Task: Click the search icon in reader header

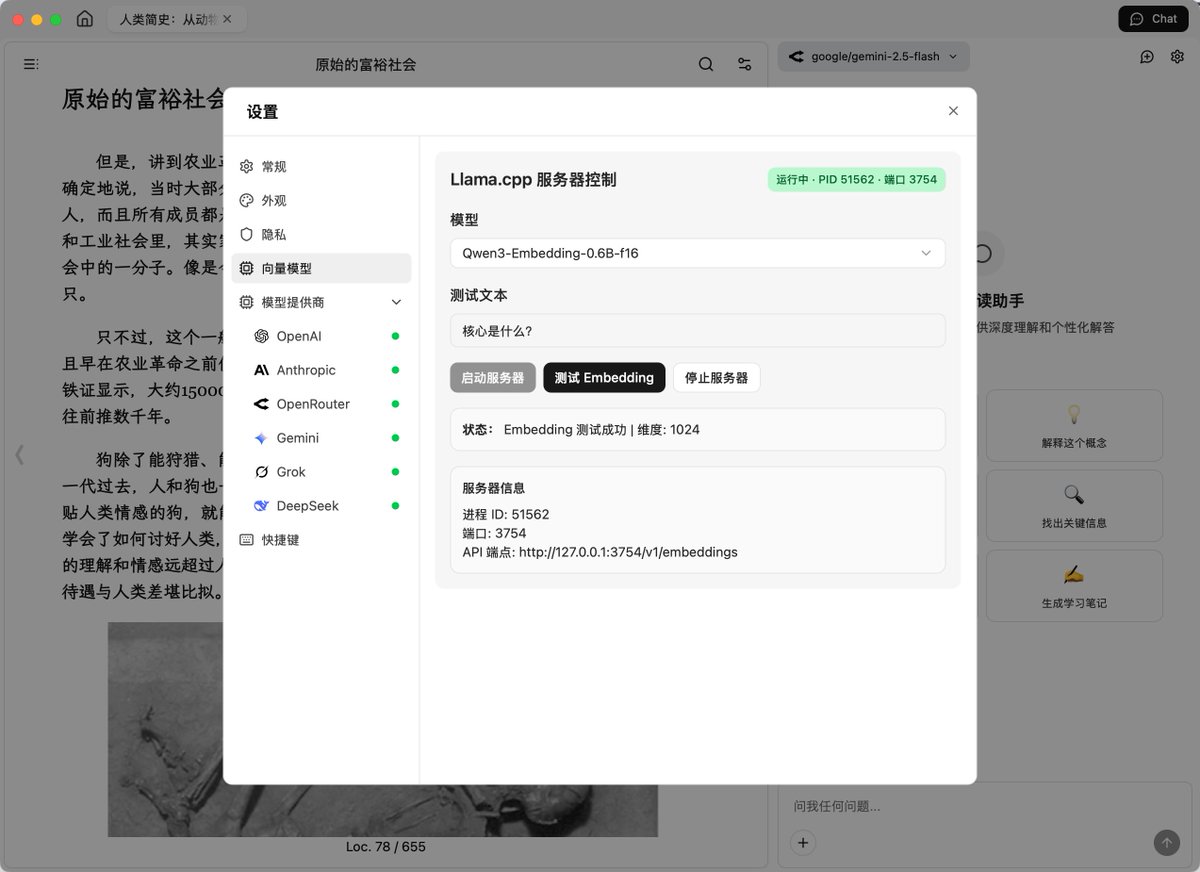Action: pyautogui.click(x=706, y=64)
